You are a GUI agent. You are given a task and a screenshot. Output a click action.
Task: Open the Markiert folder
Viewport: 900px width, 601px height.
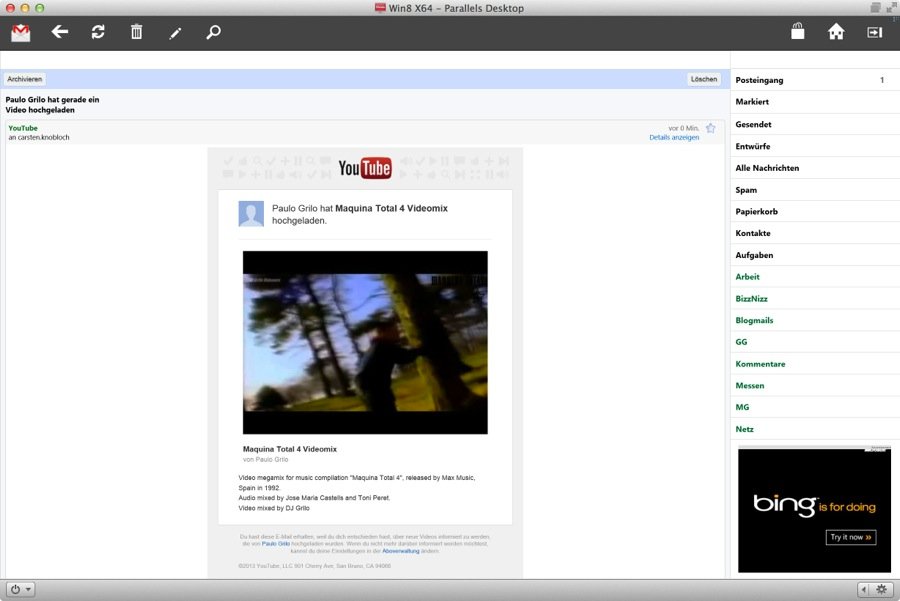815,102
